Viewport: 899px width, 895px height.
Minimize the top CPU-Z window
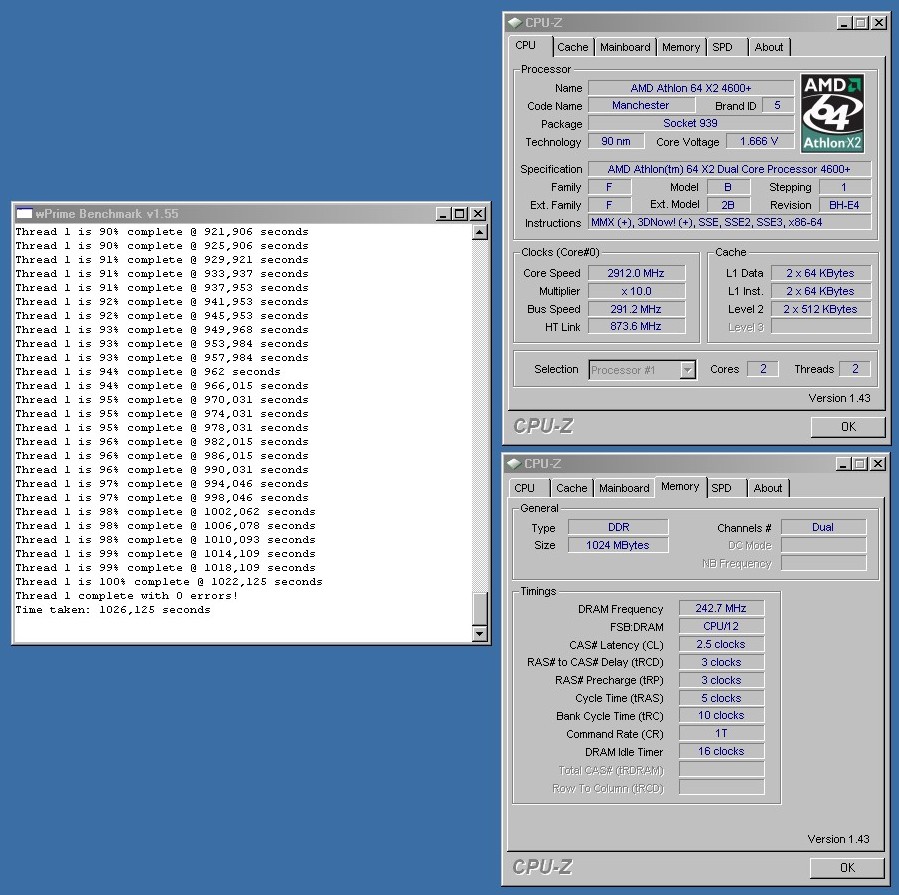tap(844, 23)
